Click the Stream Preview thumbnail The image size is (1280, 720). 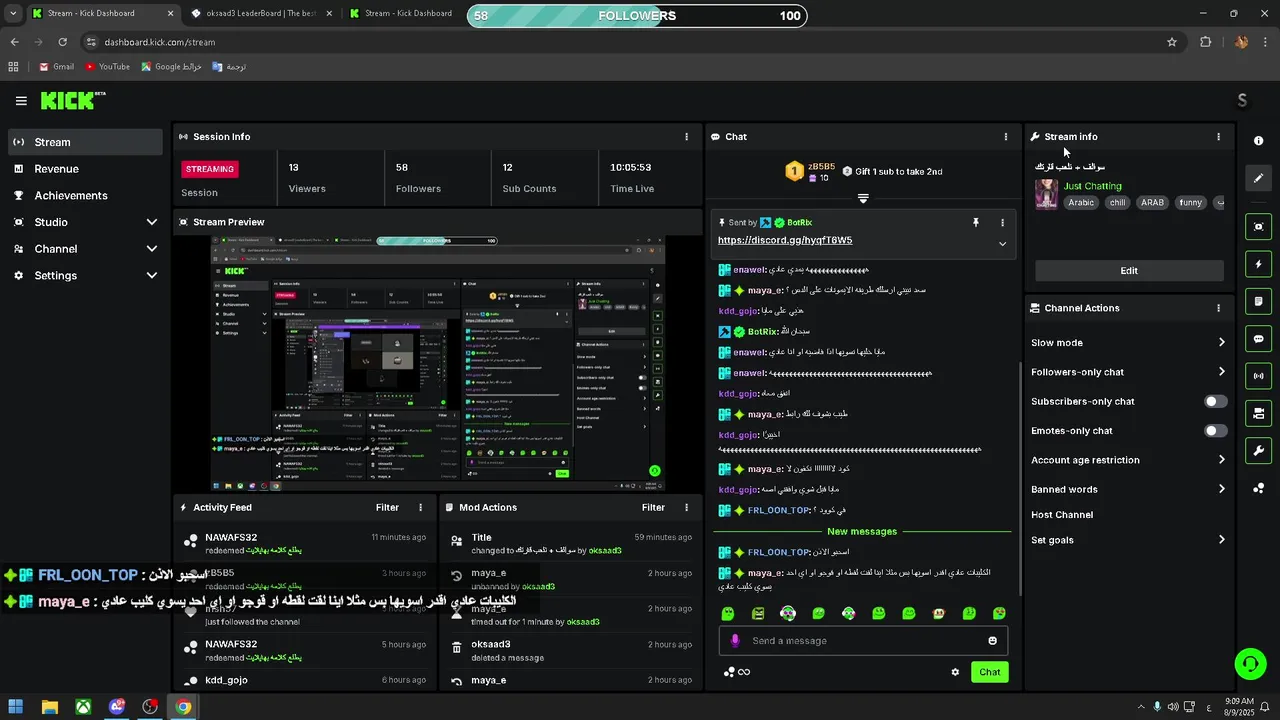[438, 364]
